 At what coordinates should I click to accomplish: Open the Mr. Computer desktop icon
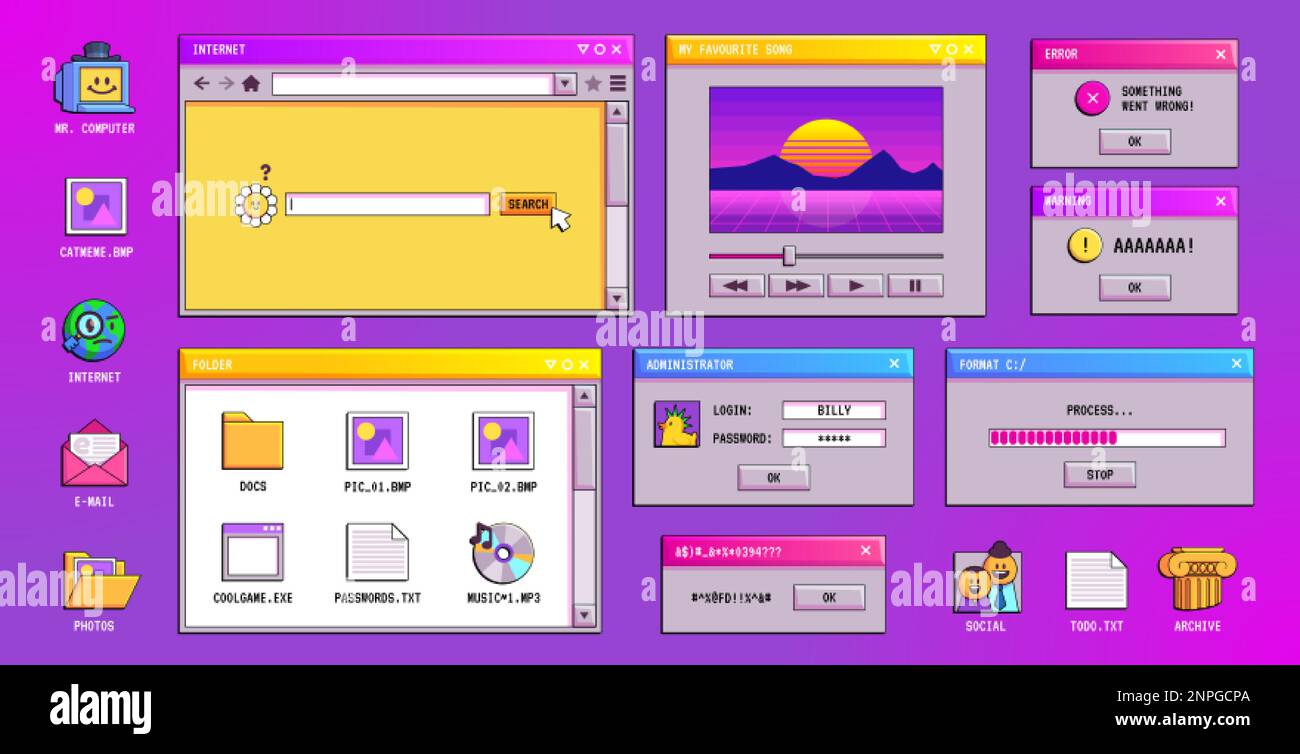click(95, 80)
